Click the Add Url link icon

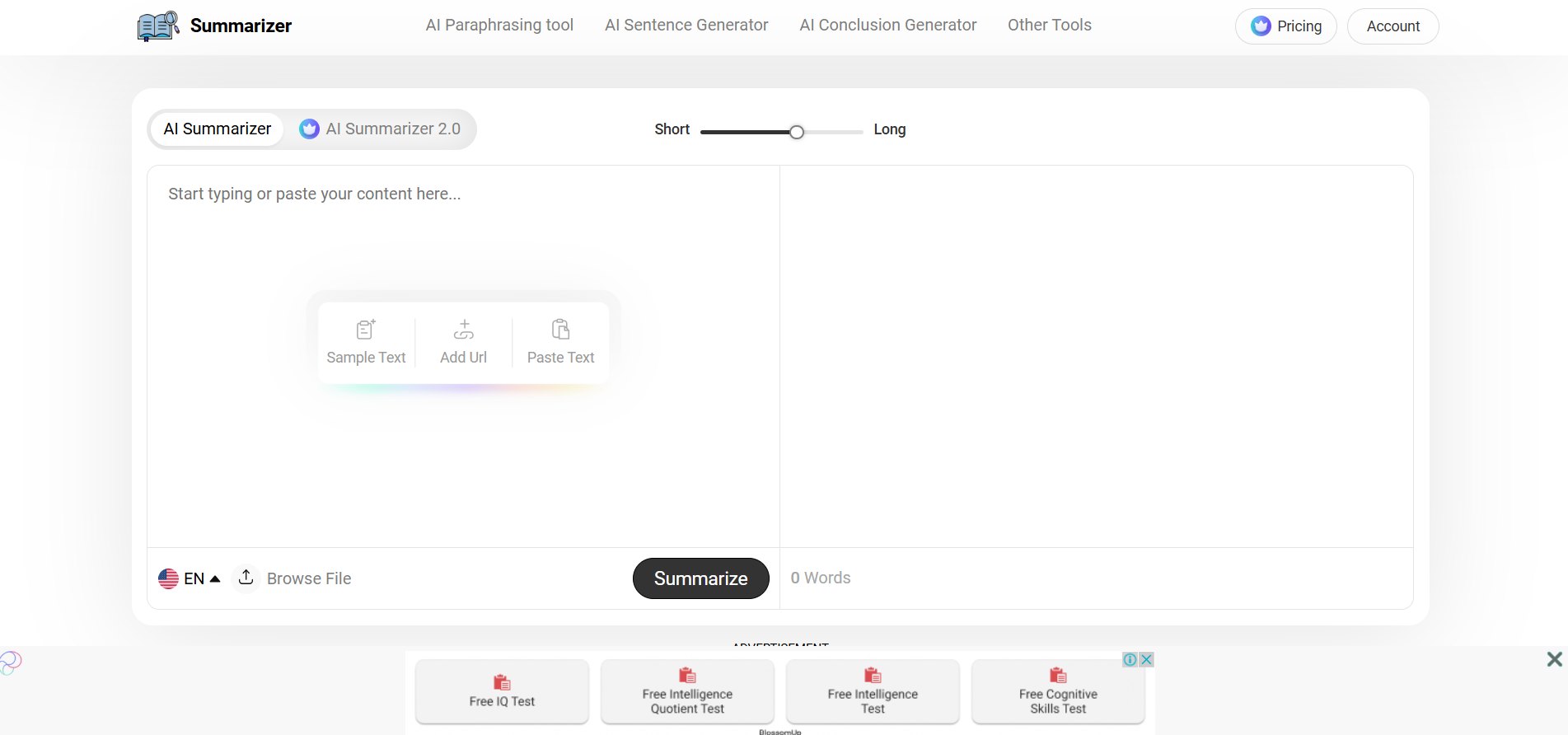(x=464, y=330)
